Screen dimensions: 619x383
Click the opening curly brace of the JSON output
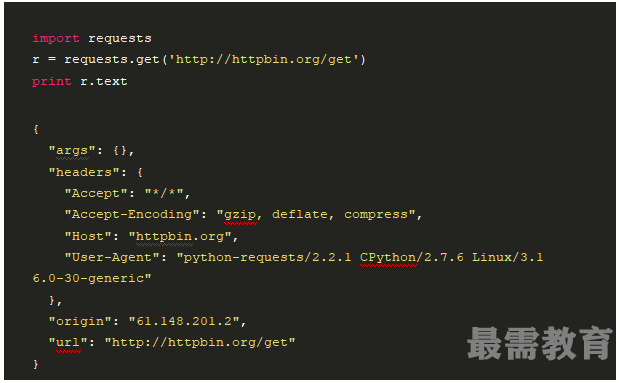[36, 129]
